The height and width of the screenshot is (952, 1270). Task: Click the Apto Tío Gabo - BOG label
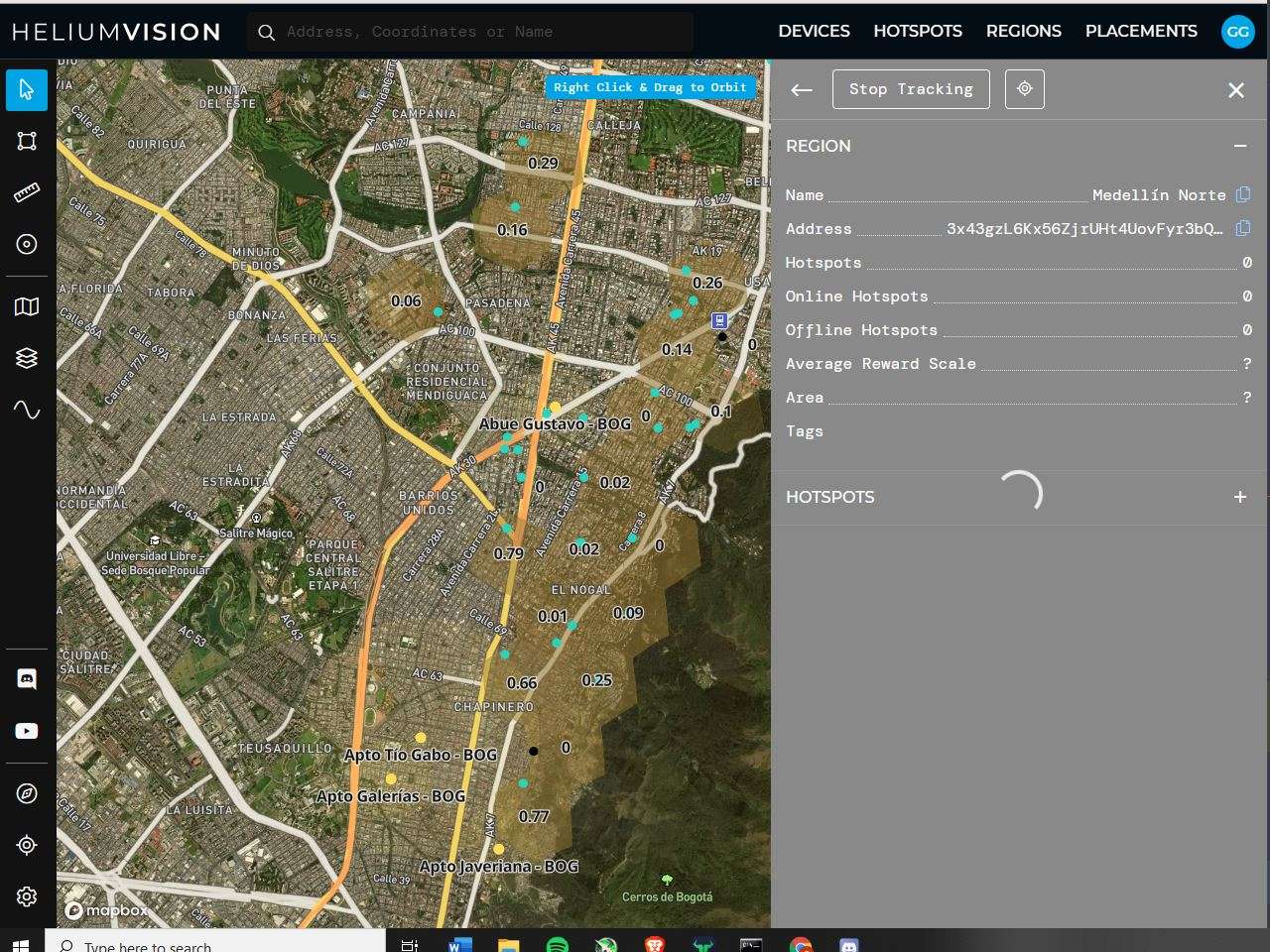click(421, 755)
